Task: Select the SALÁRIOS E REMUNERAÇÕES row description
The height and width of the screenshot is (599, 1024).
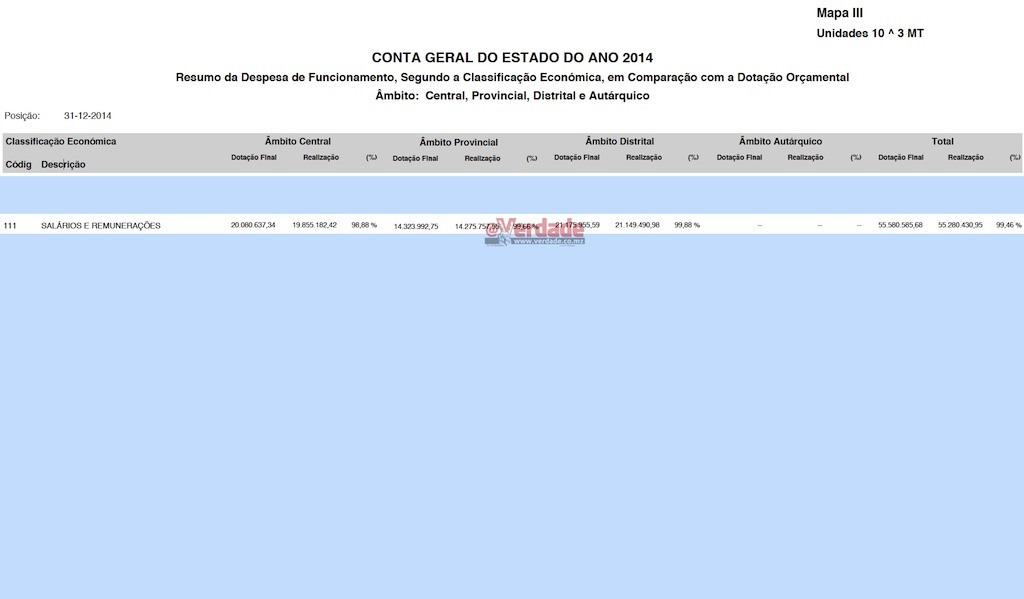Action: (x=100, y=226)
